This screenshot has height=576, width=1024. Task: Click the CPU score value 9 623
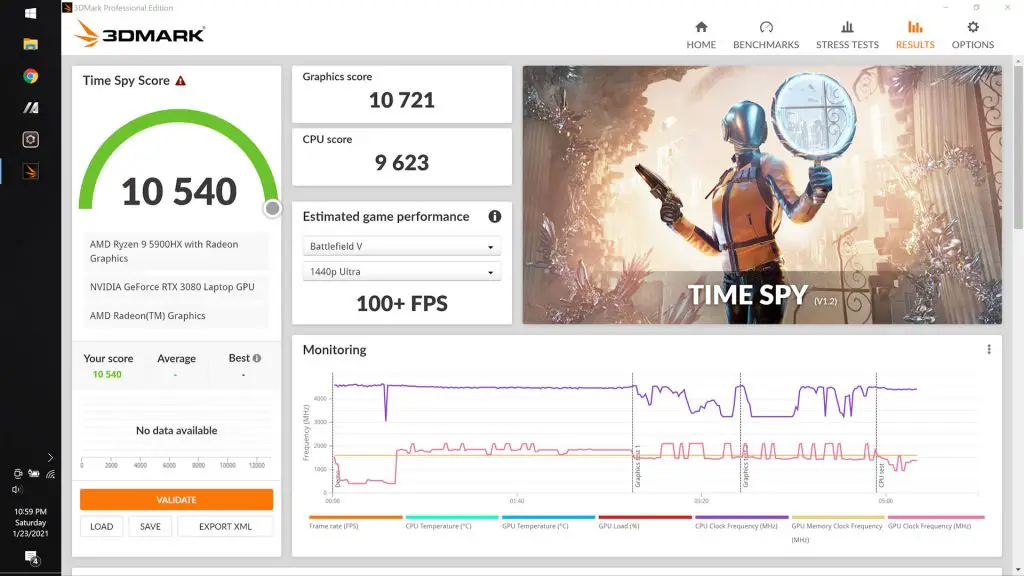(402, 163)
